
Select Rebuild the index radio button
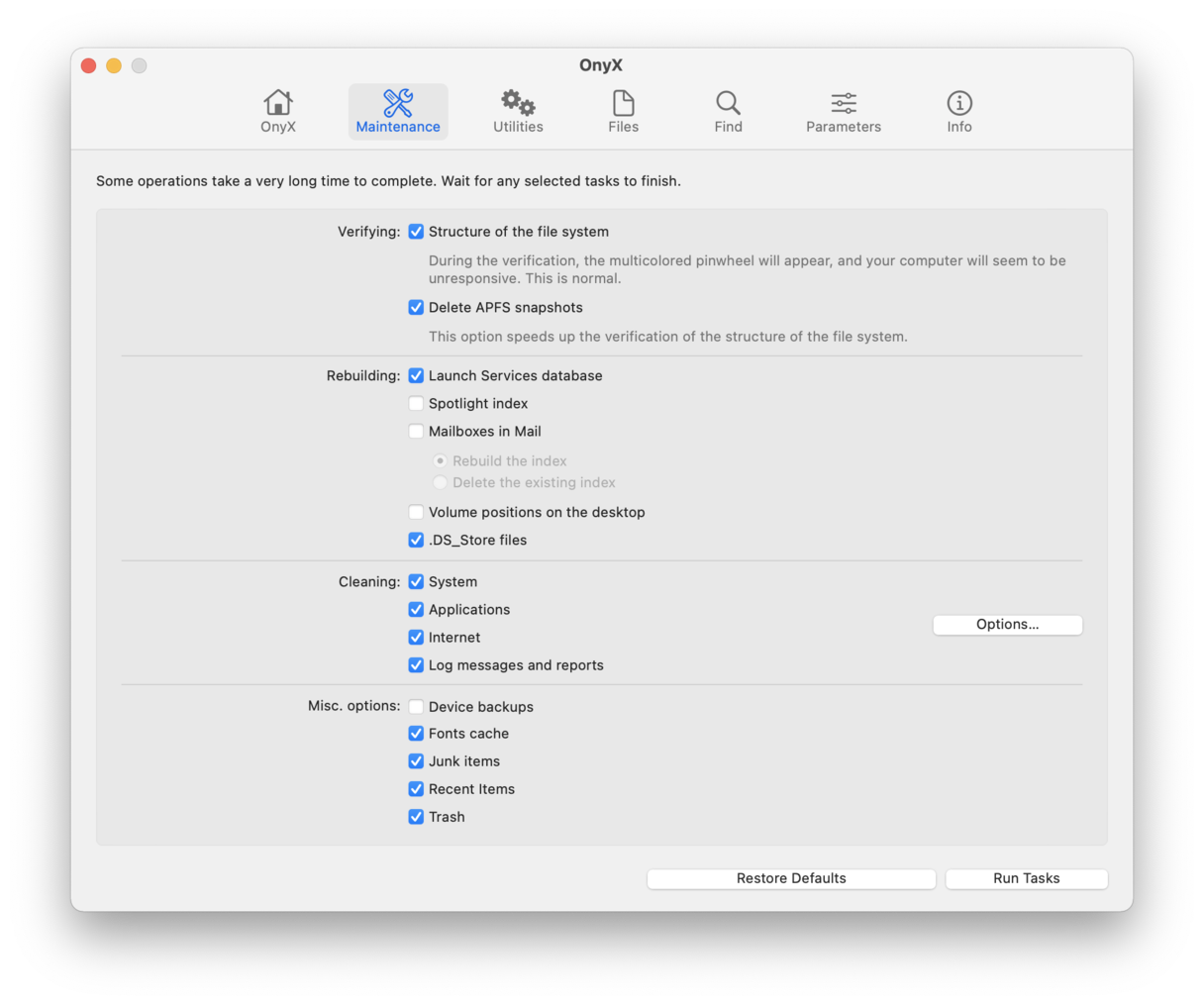(x=440, y=461)
